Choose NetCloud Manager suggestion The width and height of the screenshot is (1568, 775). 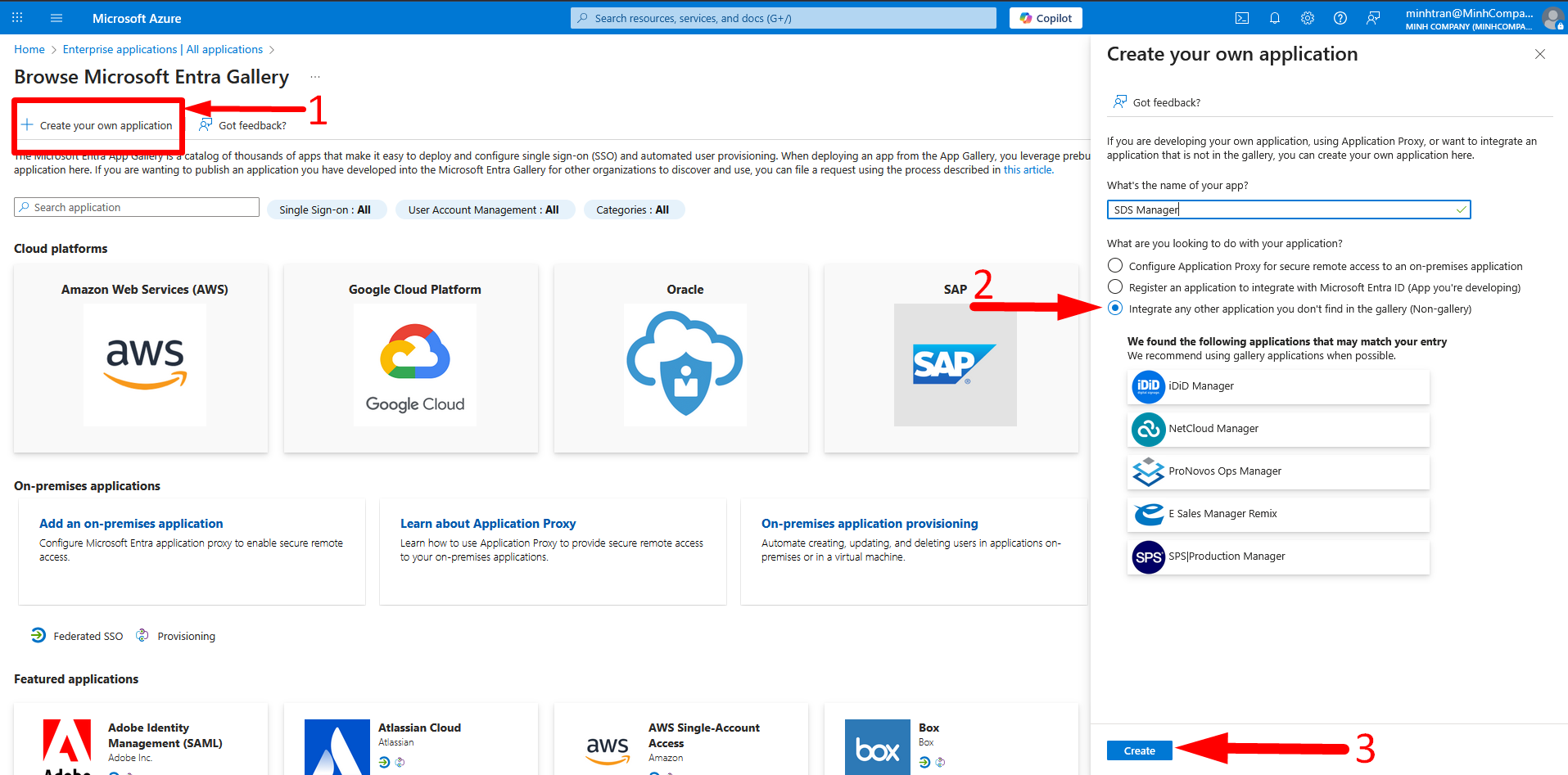pos(1278,429)
